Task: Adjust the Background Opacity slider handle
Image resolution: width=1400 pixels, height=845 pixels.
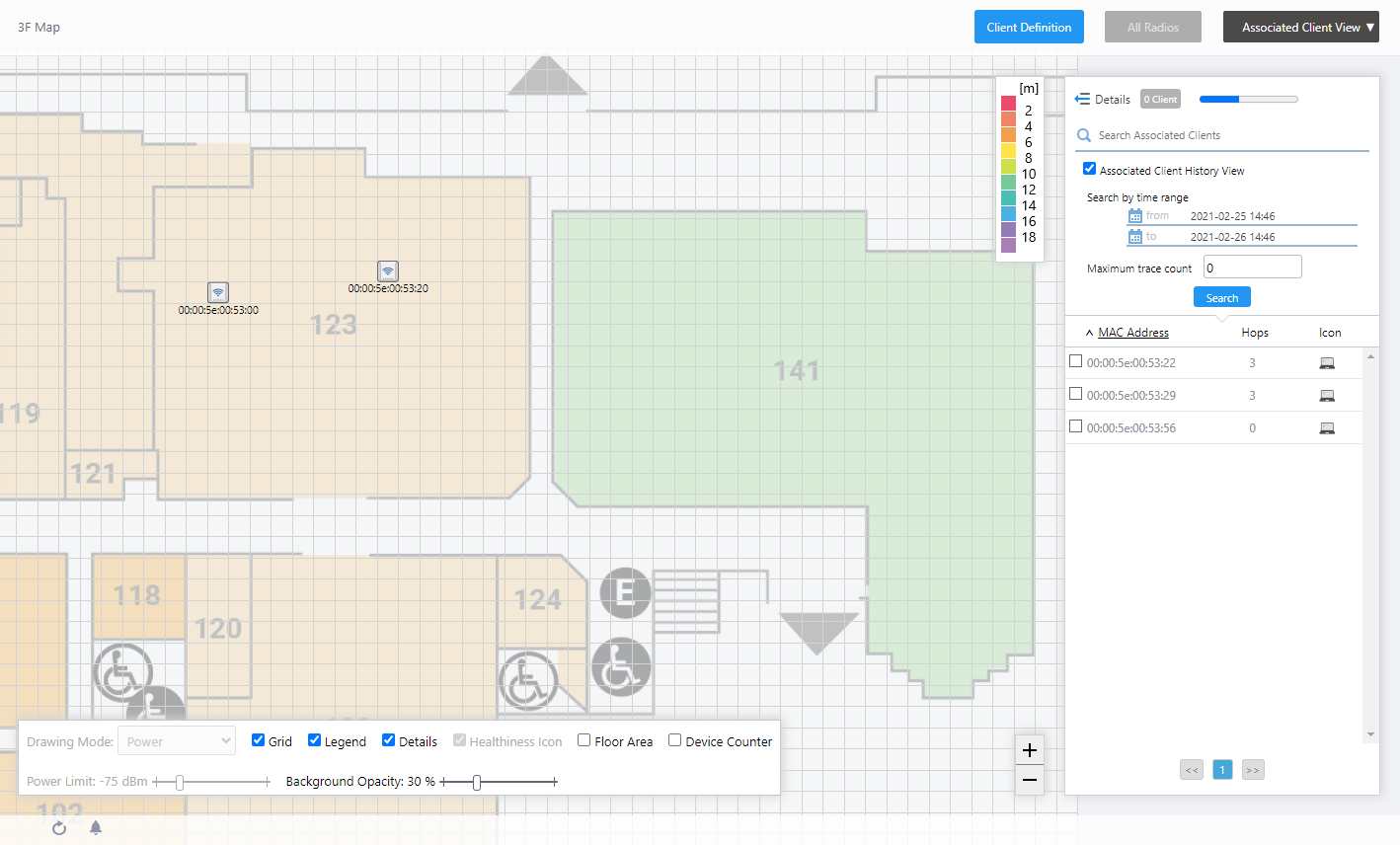Action: coord(477,782)
